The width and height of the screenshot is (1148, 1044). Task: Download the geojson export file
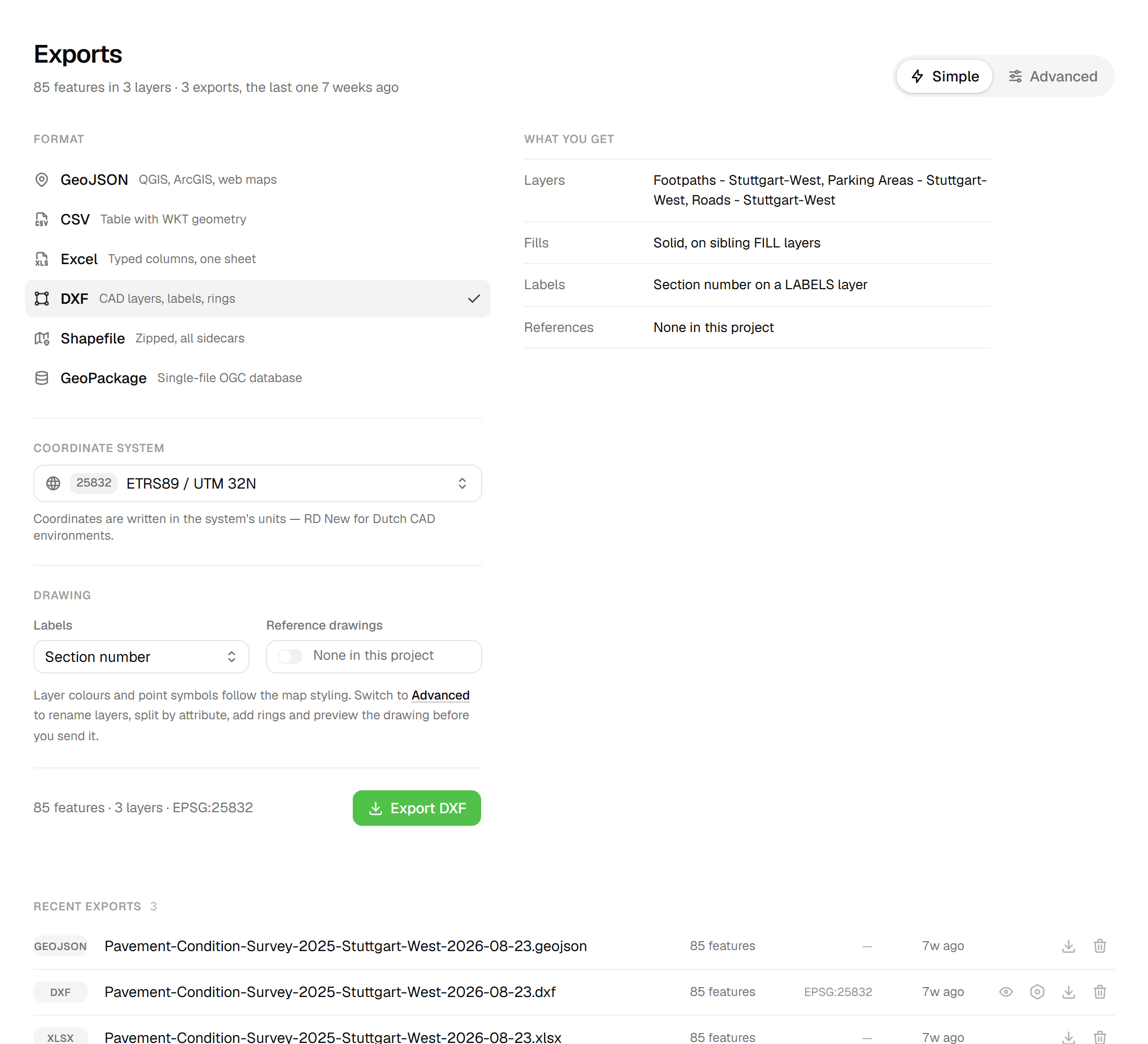coord(1068,946)
